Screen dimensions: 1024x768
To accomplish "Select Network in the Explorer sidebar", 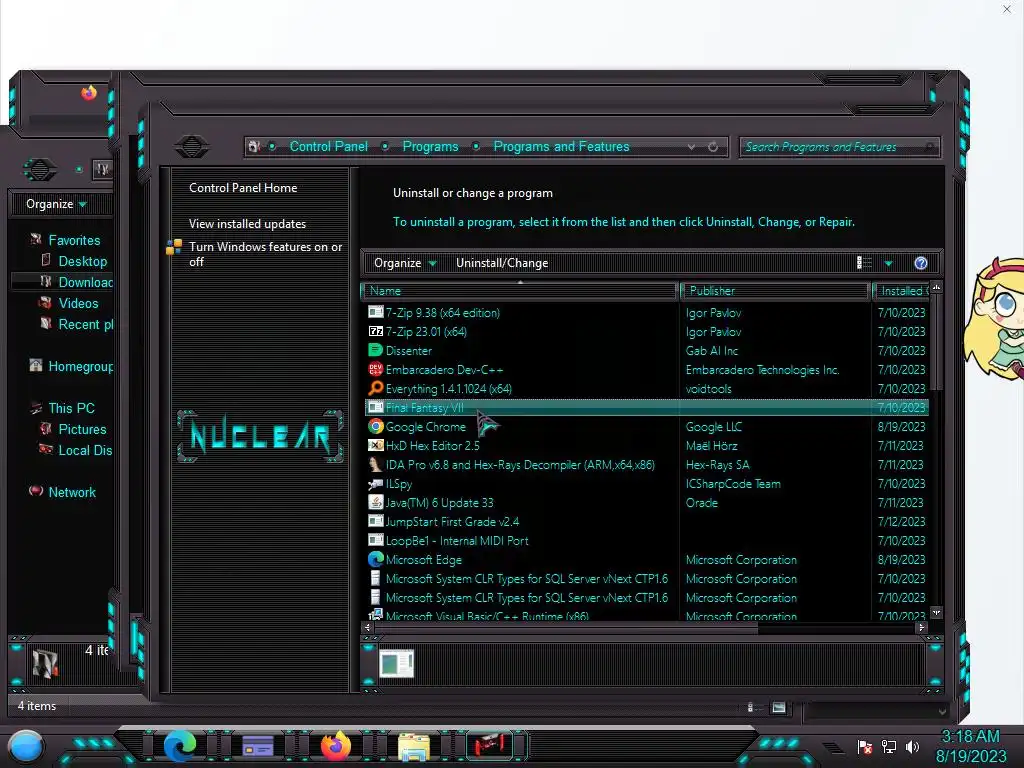I will pyautogui.click(x=72, y=492).
